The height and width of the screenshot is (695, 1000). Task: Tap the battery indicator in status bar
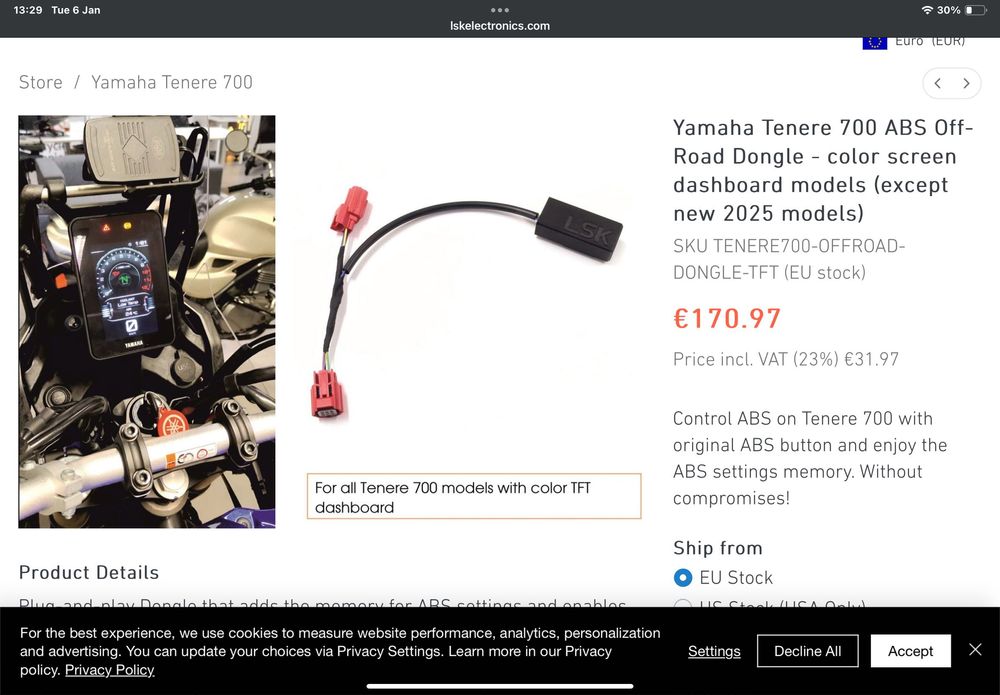[975, 10]
